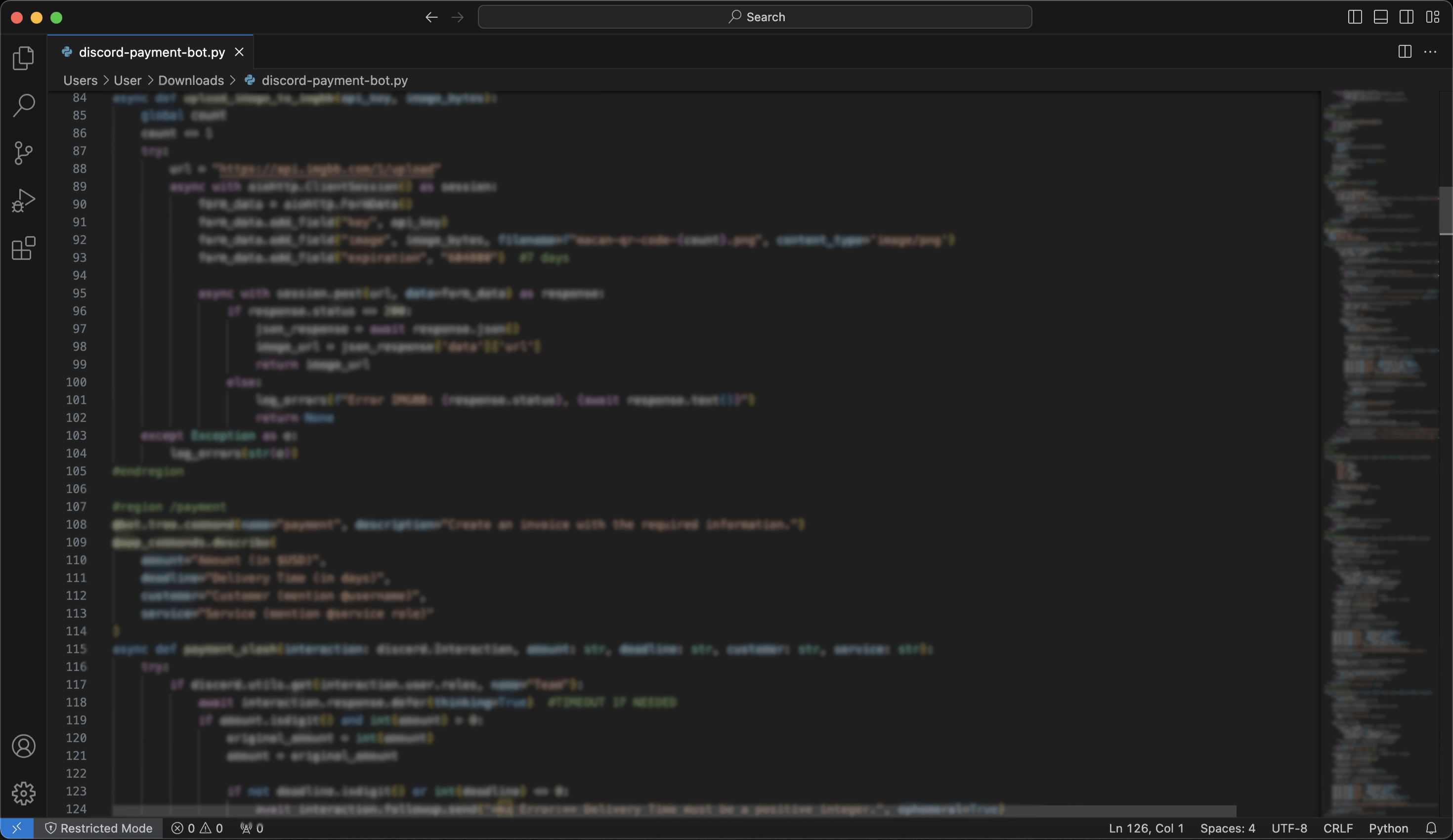Open the remote window button

coord(17,828)
